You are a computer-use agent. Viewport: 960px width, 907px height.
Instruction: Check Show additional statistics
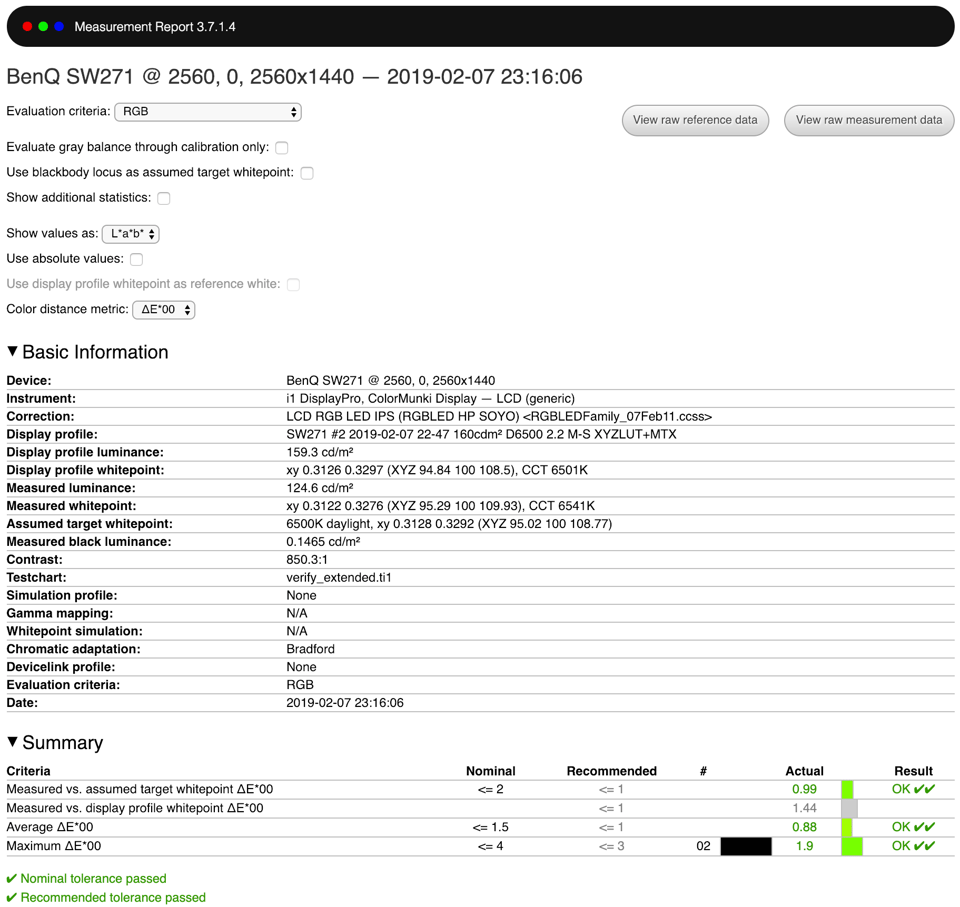click(163, 198)
